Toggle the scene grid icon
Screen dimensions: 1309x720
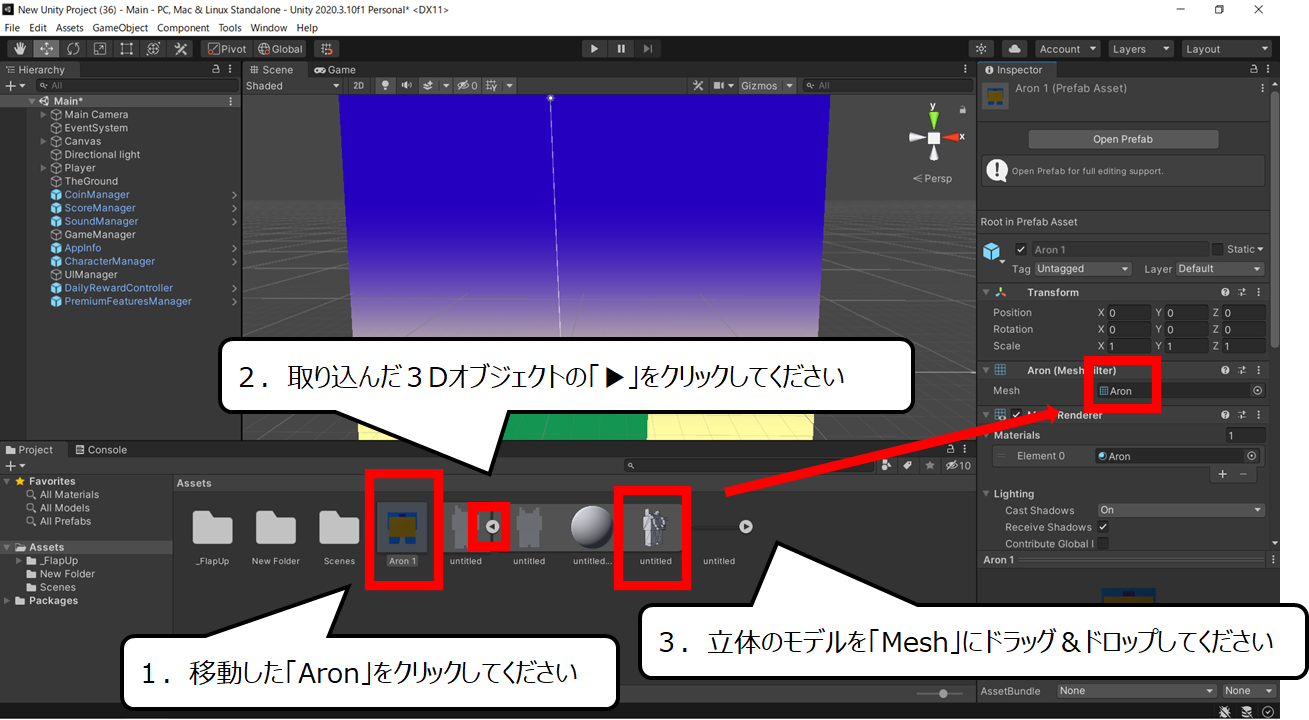(491, 86)
